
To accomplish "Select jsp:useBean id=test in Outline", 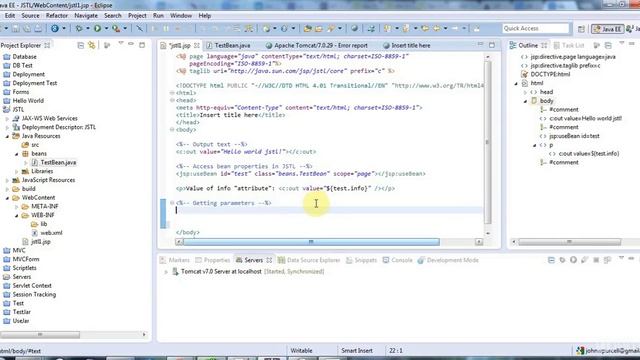I will pyautogui.click(x=574, y=136).
